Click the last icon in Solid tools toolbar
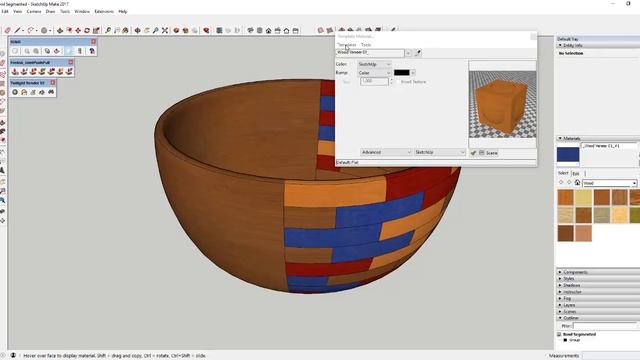The image size is (640, 360). coord(92,51)
